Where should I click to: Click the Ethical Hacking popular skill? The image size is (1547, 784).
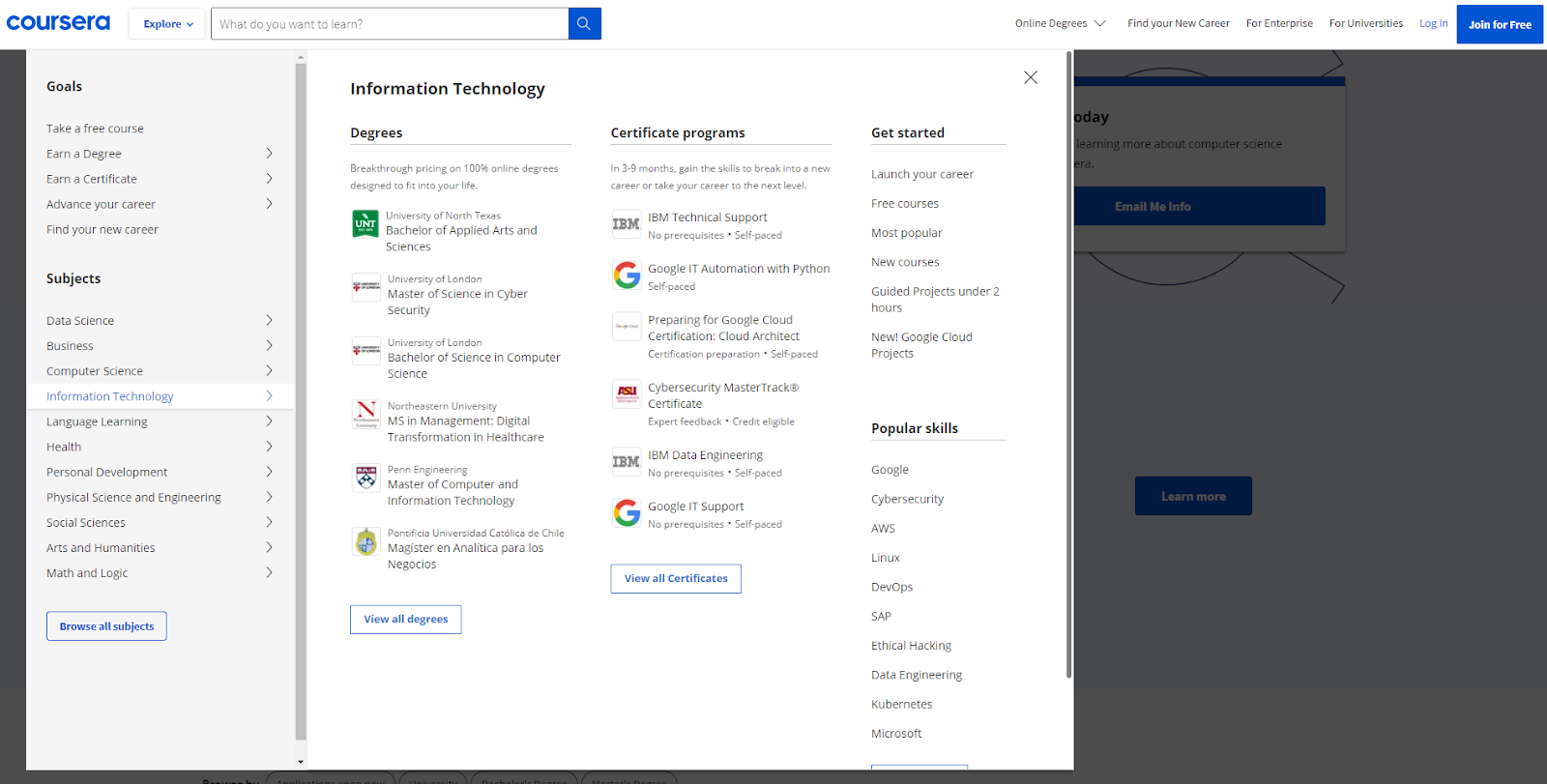pos(911,646)
